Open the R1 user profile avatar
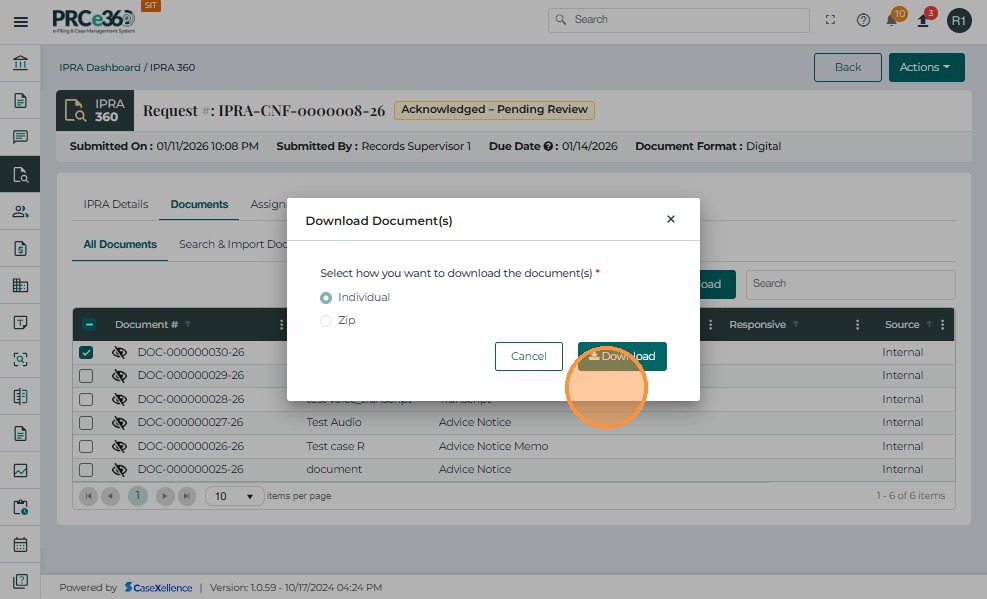Image resolution: width=987 pixels, height=599 pixels. 959,21
